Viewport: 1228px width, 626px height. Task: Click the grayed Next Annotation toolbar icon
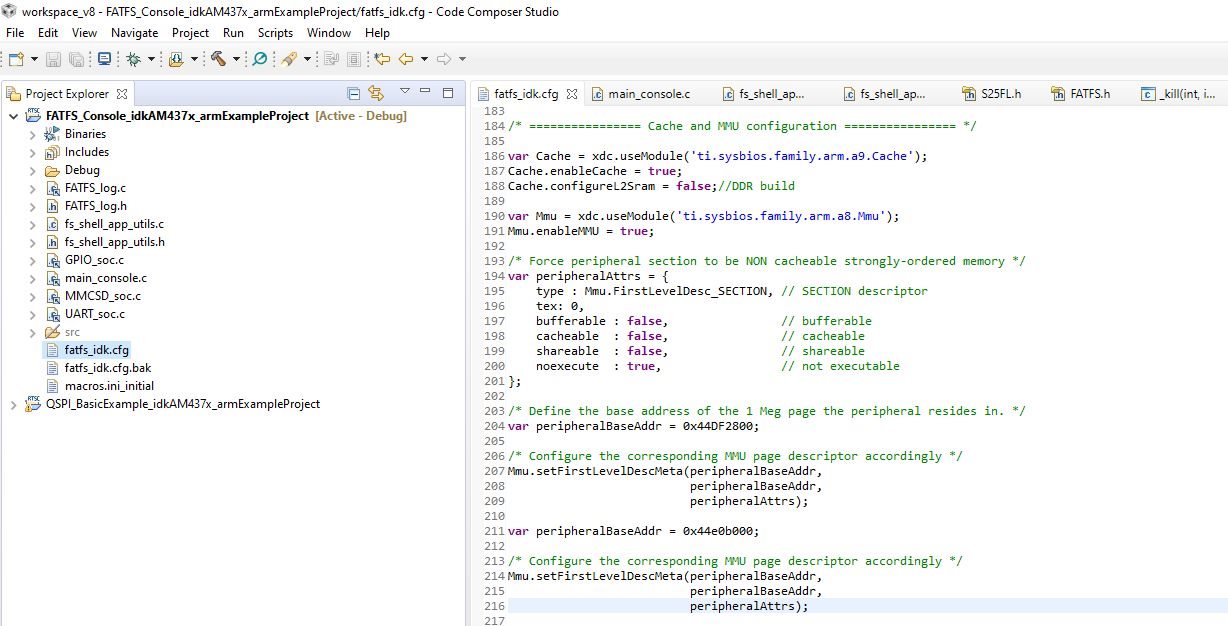(331, 59)
